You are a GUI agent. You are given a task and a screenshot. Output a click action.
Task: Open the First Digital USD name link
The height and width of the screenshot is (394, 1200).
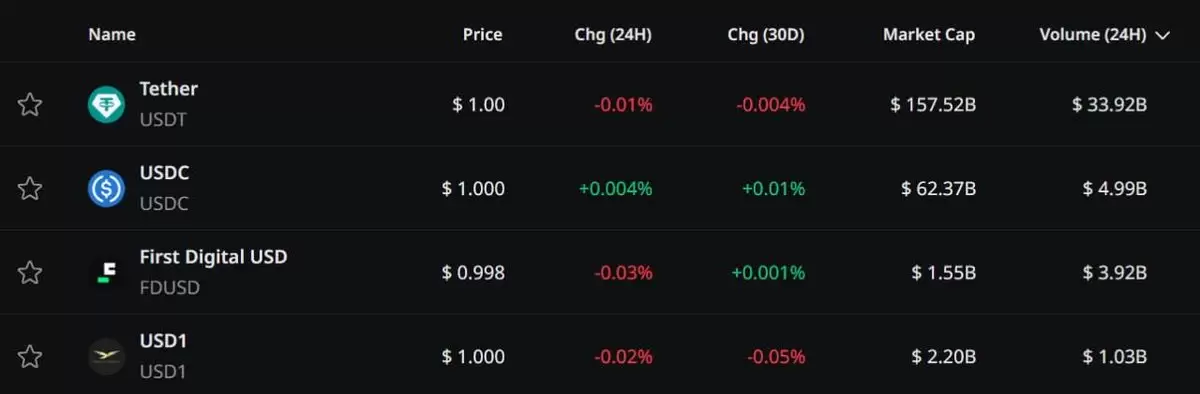click(214, 257)
